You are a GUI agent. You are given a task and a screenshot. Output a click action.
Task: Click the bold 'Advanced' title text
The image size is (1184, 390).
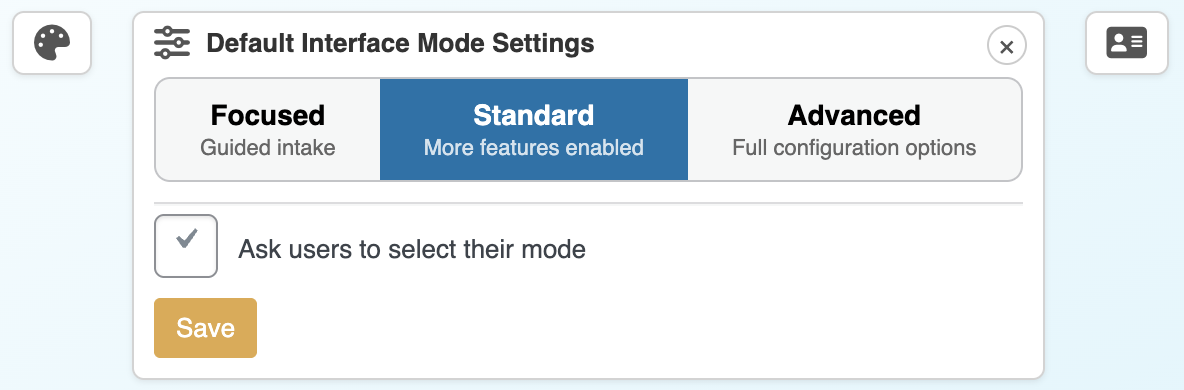click(854, 116)
